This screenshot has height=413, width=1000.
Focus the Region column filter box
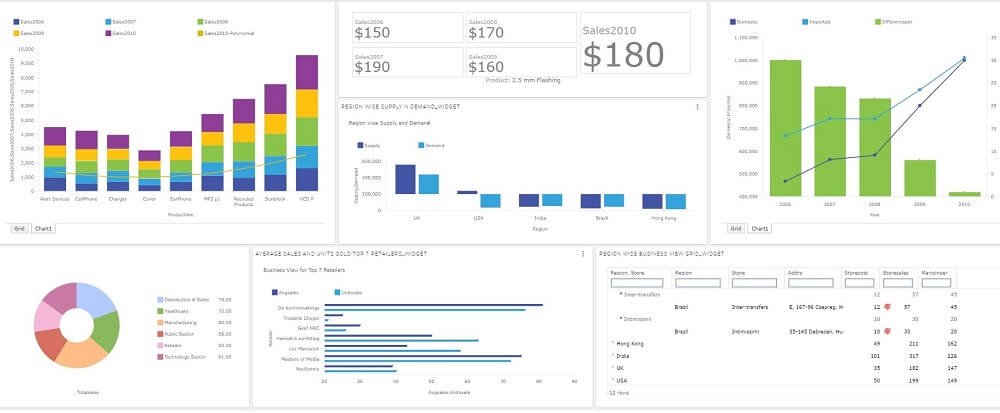click(x=698, y=283)
